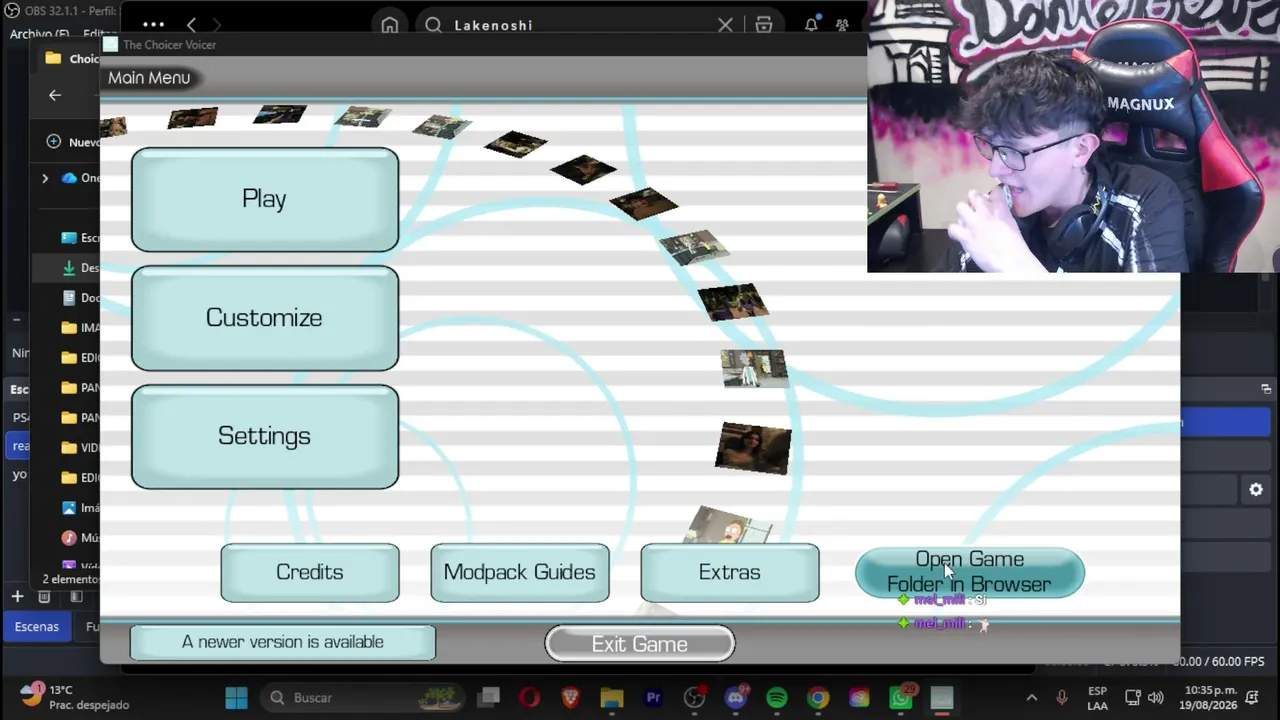Open the Extras menu

(x=730, y=572)
